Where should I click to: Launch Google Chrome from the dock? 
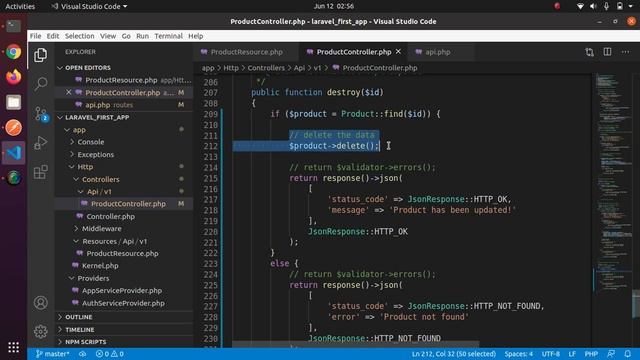[x=13, y=52]
